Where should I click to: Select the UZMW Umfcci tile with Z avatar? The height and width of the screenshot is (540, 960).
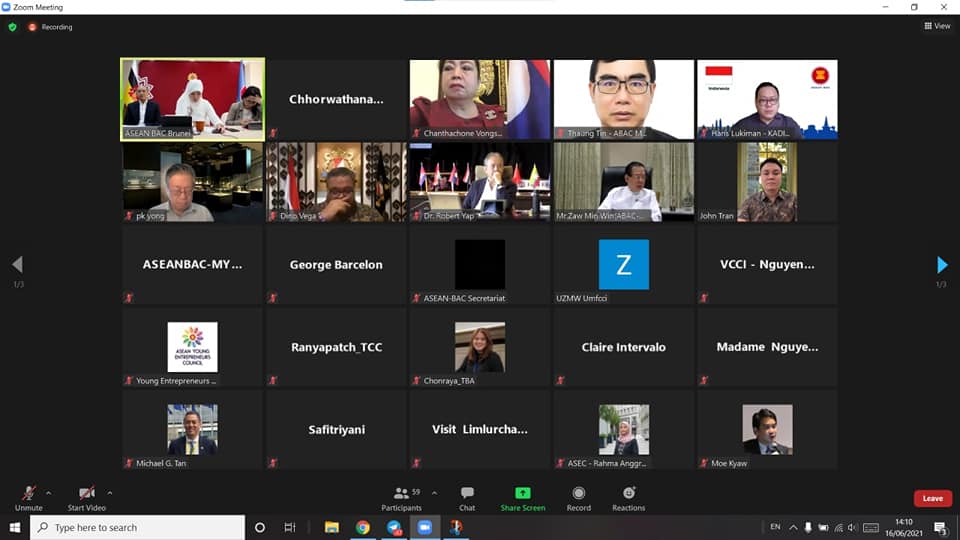624,264
